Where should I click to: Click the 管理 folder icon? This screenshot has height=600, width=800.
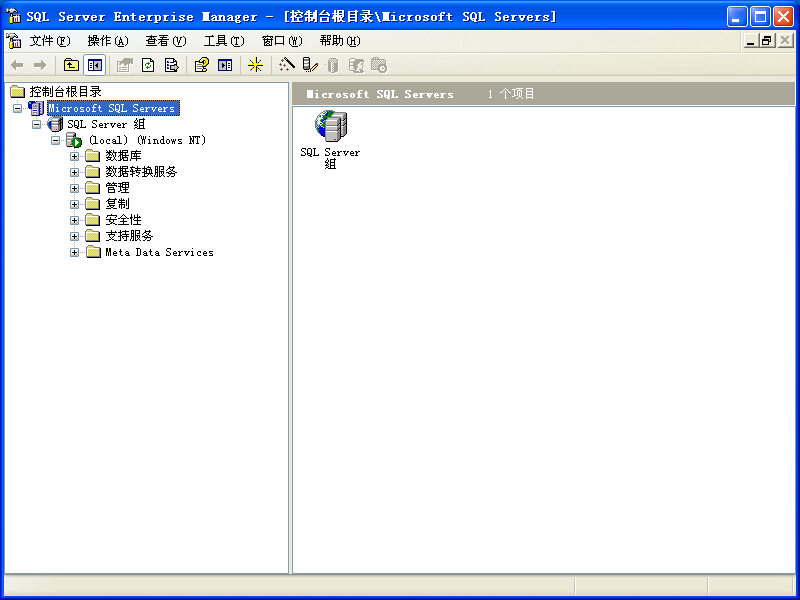92,188
